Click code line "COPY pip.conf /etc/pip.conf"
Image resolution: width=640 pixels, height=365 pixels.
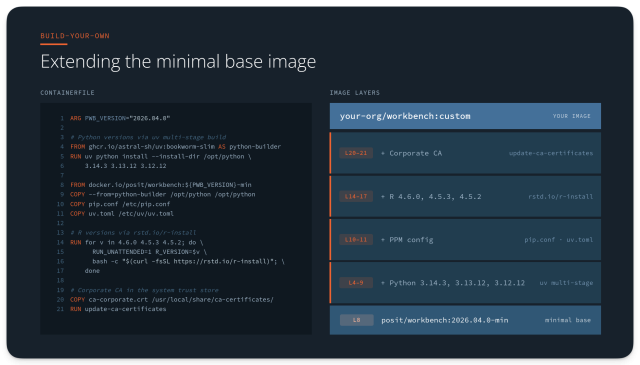coord(120,204)
